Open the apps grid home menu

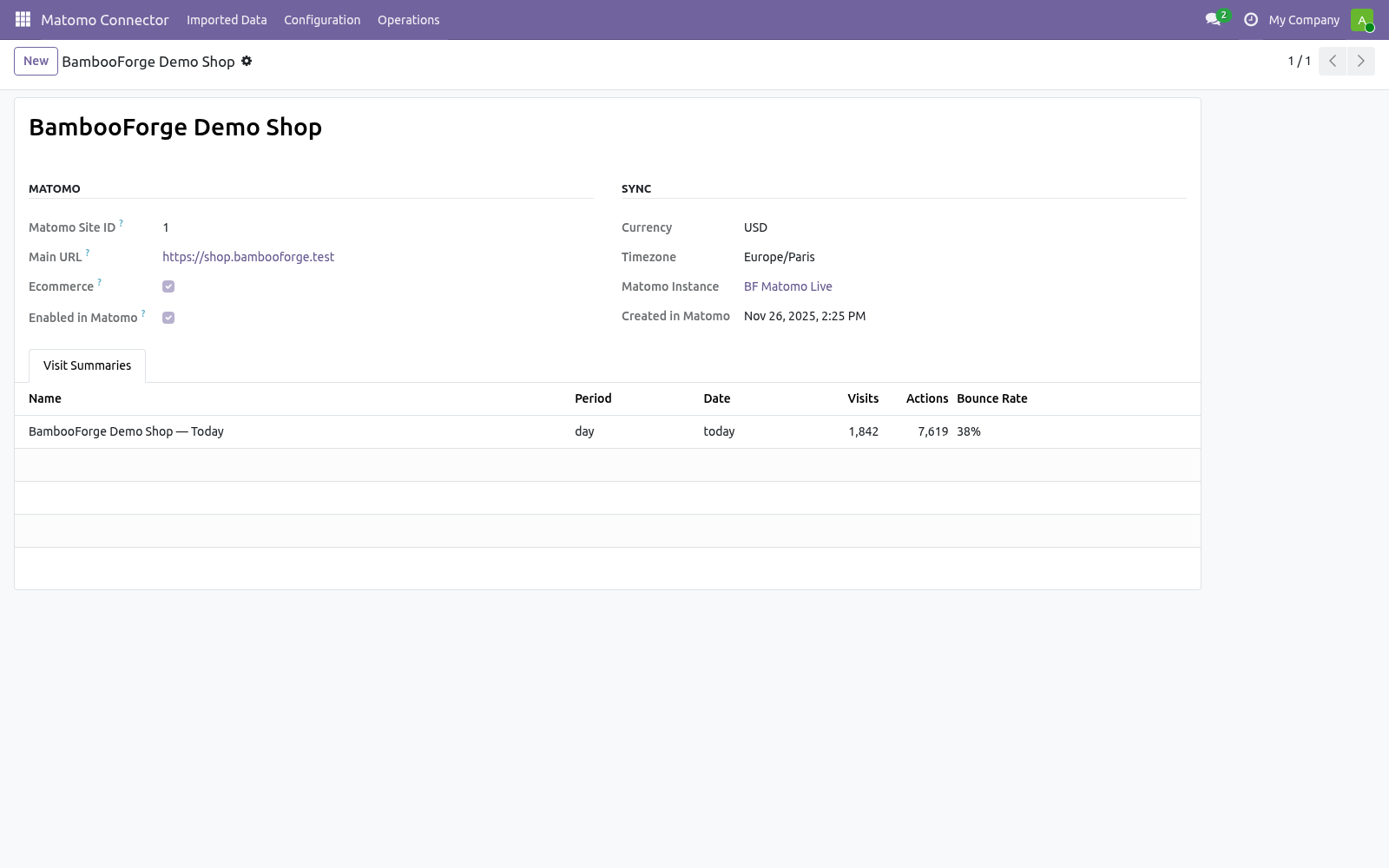[23, 19]
